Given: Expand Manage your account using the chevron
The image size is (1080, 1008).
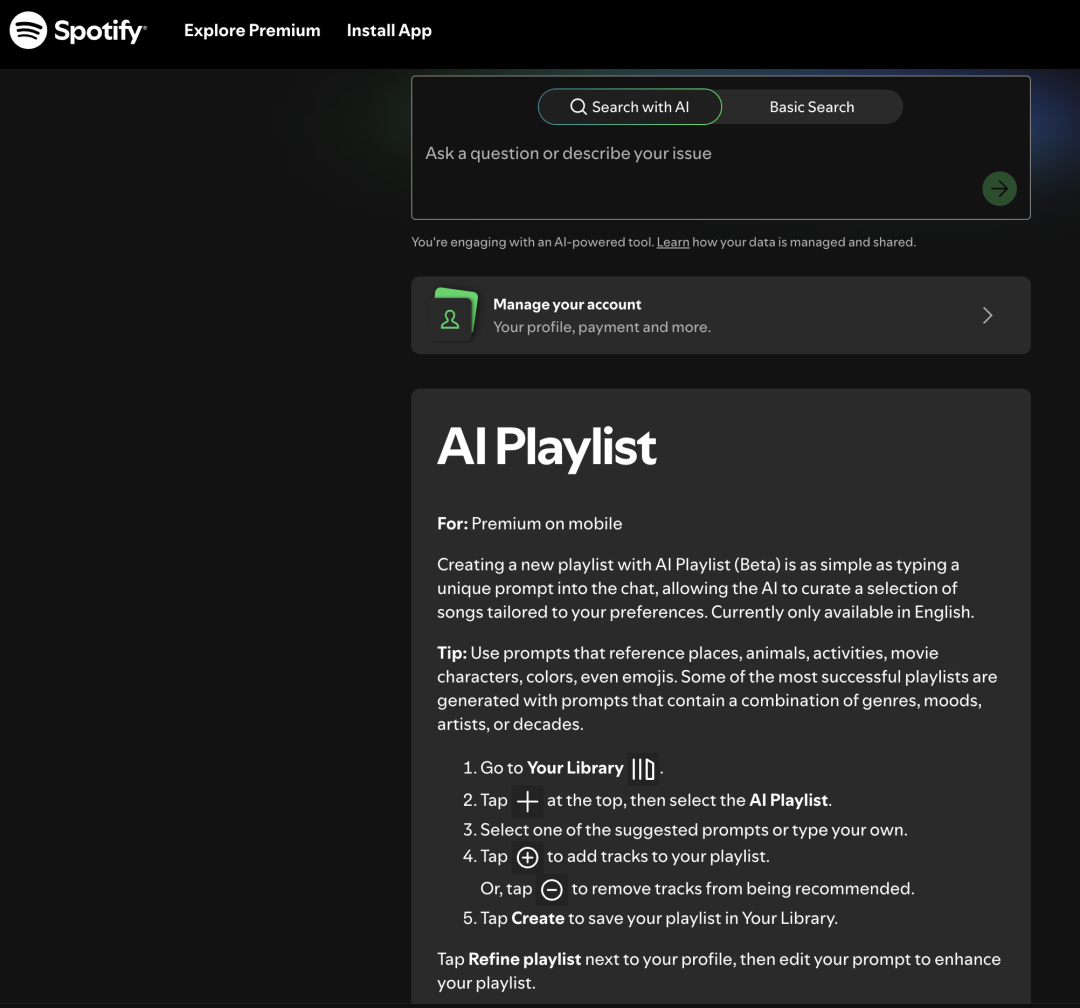Looking at the screenshot, I should pyautogui.click(x=987, y=316).
